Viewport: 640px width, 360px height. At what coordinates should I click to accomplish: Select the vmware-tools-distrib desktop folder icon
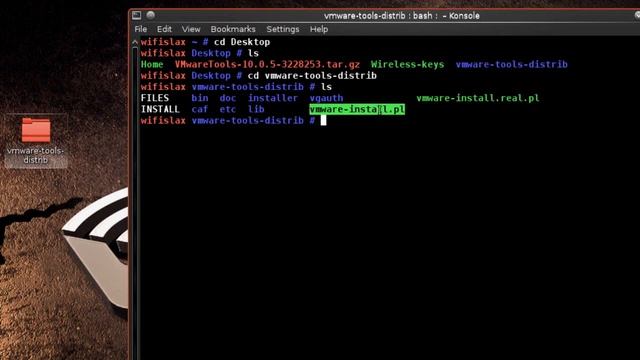tap(36, 130)
